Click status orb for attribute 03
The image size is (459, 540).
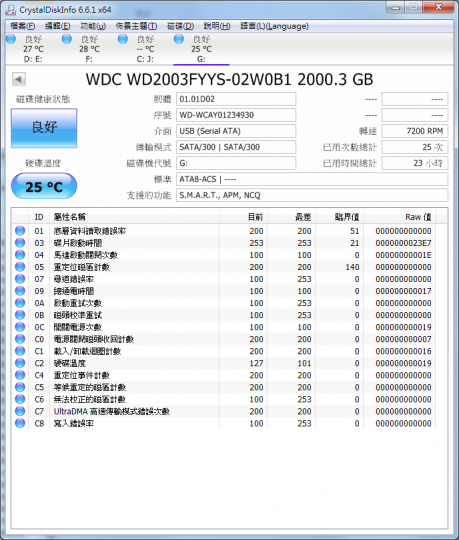click(20, 243)
